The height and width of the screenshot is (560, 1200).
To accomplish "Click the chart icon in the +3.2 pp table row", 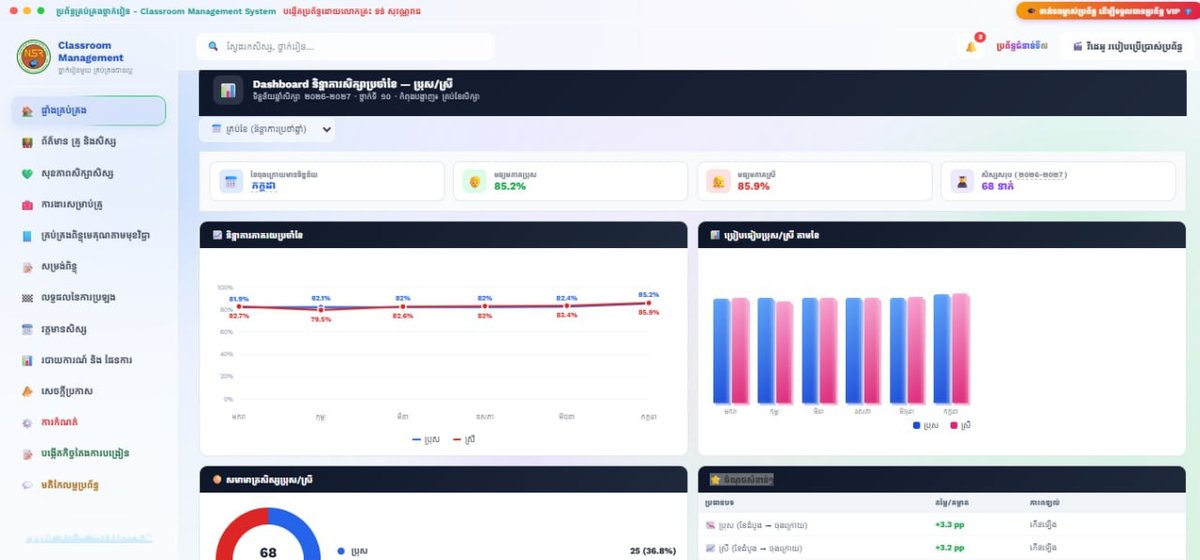I will point(711,548).
